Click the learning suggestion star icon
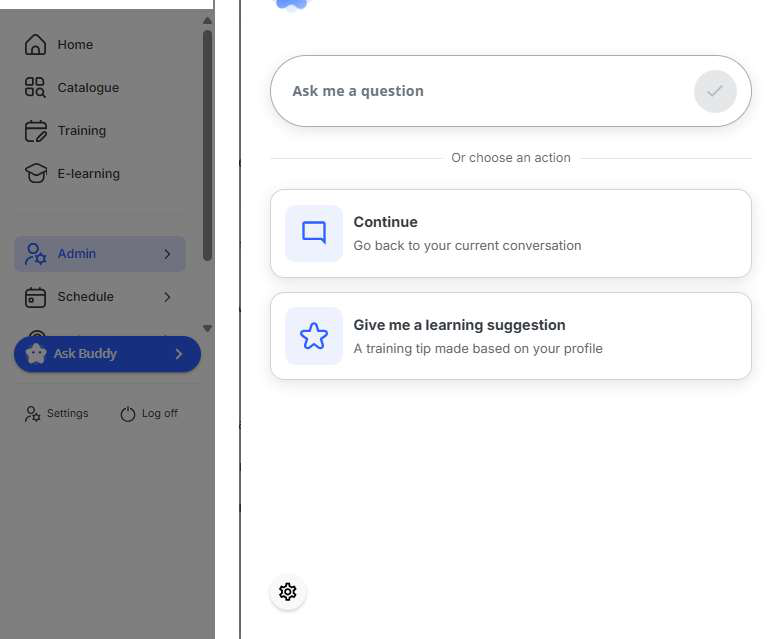 pyautogui.click(x=314, y=336)
